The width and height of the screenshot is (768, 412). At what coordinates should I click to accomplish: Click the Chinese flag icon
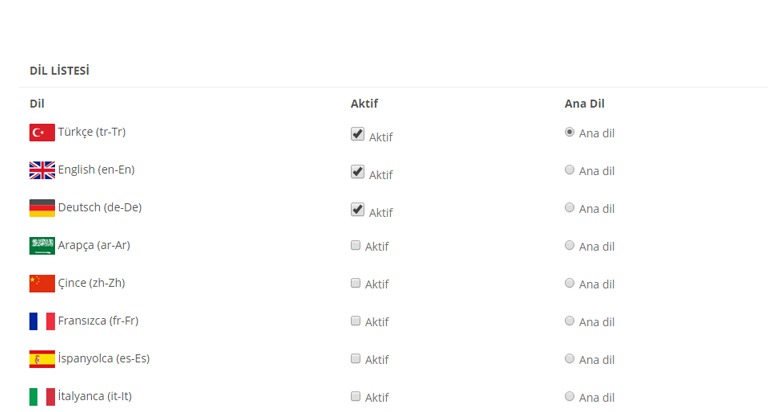pos(42,284)
